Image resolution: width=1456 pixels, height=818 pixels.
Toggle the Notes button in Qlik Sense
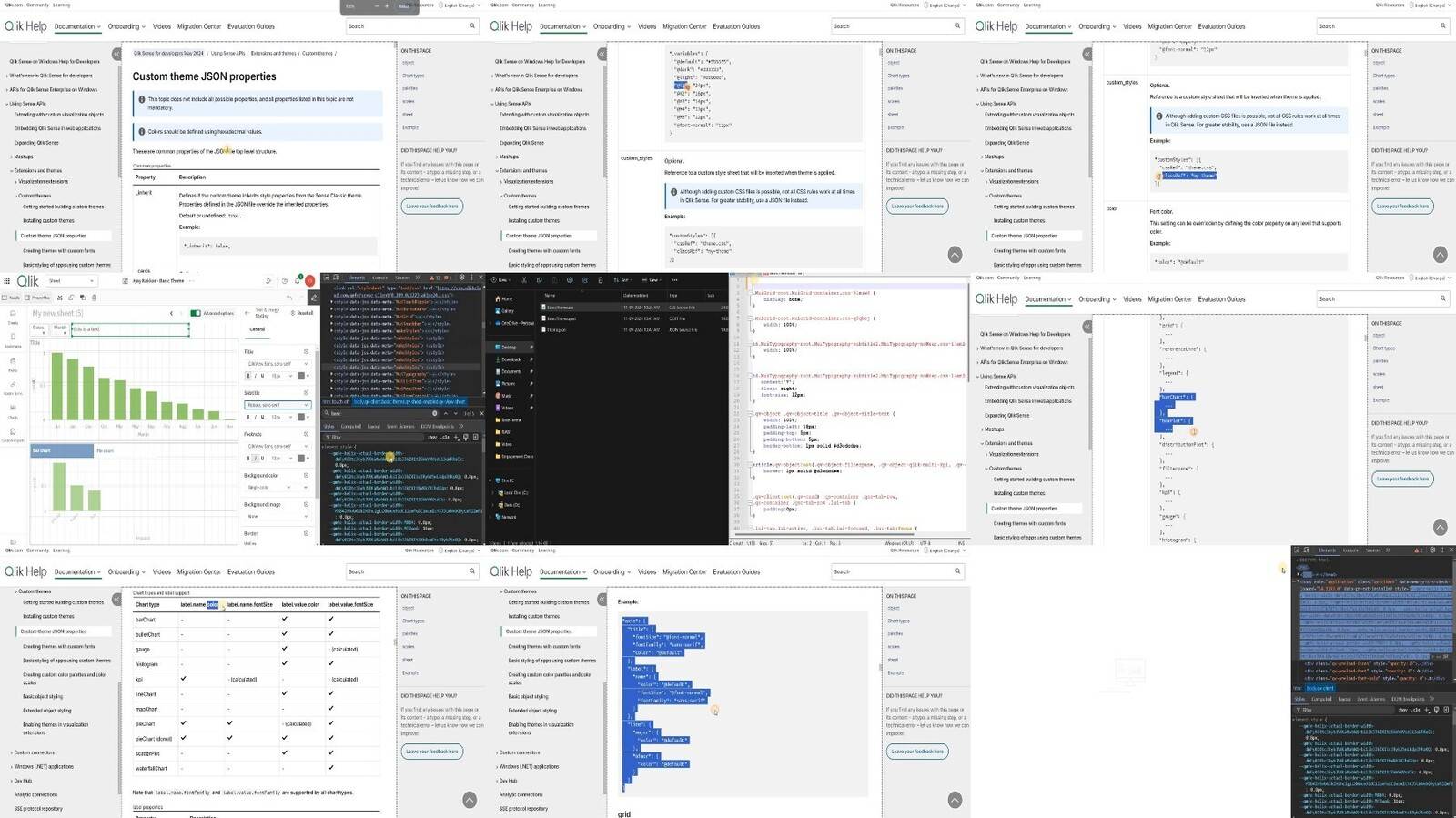tap(11, 298)
